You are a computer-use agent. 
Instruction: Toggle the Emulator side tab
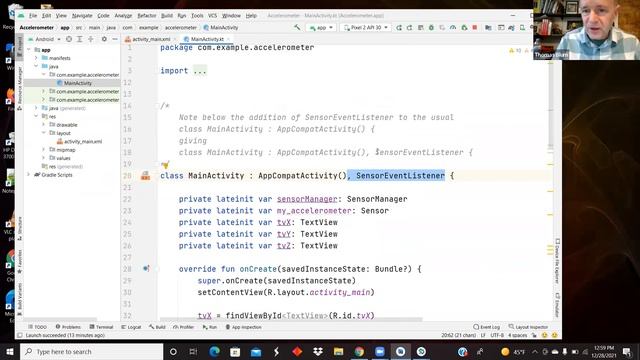557,305
